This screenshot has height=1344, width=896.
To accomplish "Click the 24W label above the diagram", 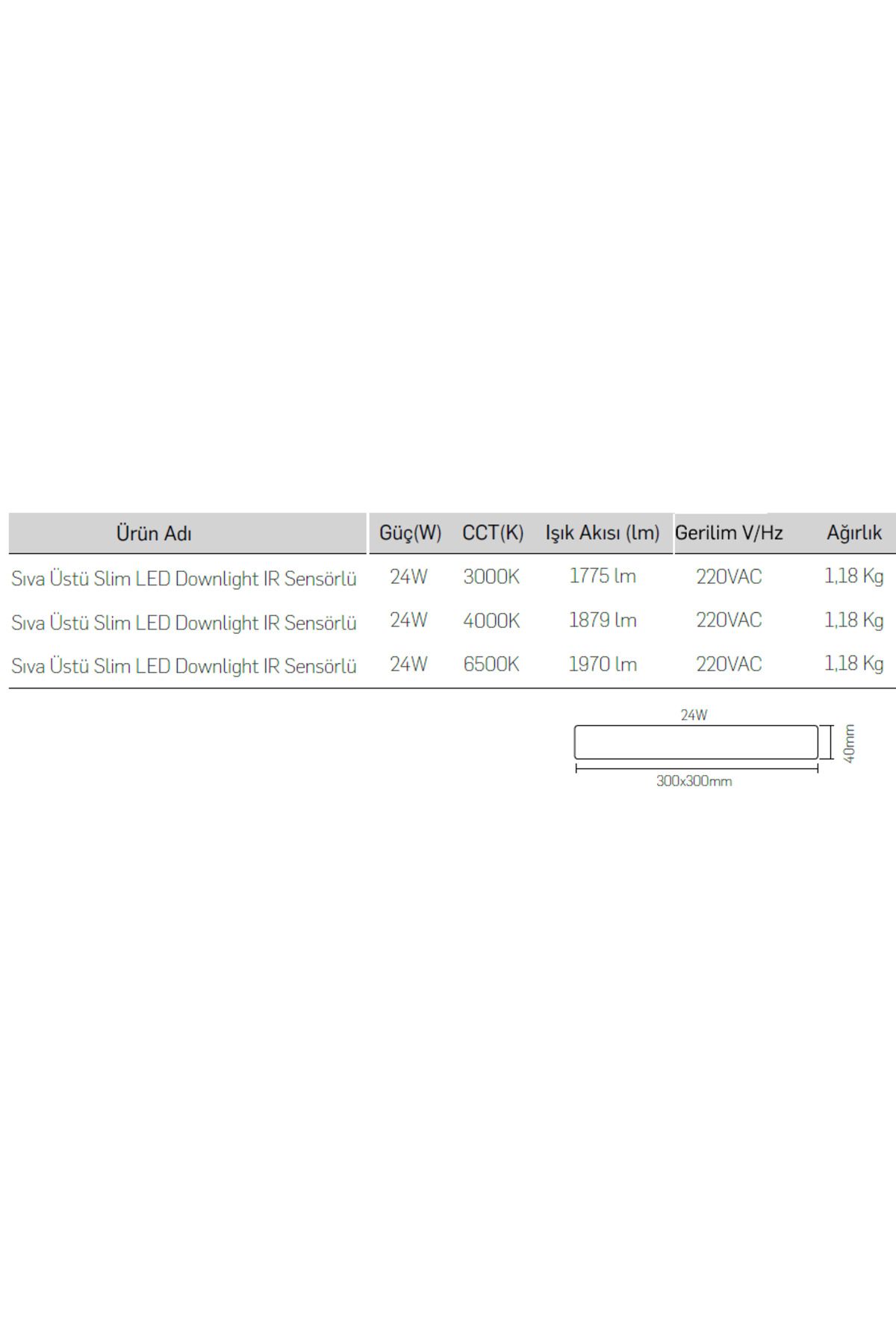I will pyautogui.click(x=694, y=715).
